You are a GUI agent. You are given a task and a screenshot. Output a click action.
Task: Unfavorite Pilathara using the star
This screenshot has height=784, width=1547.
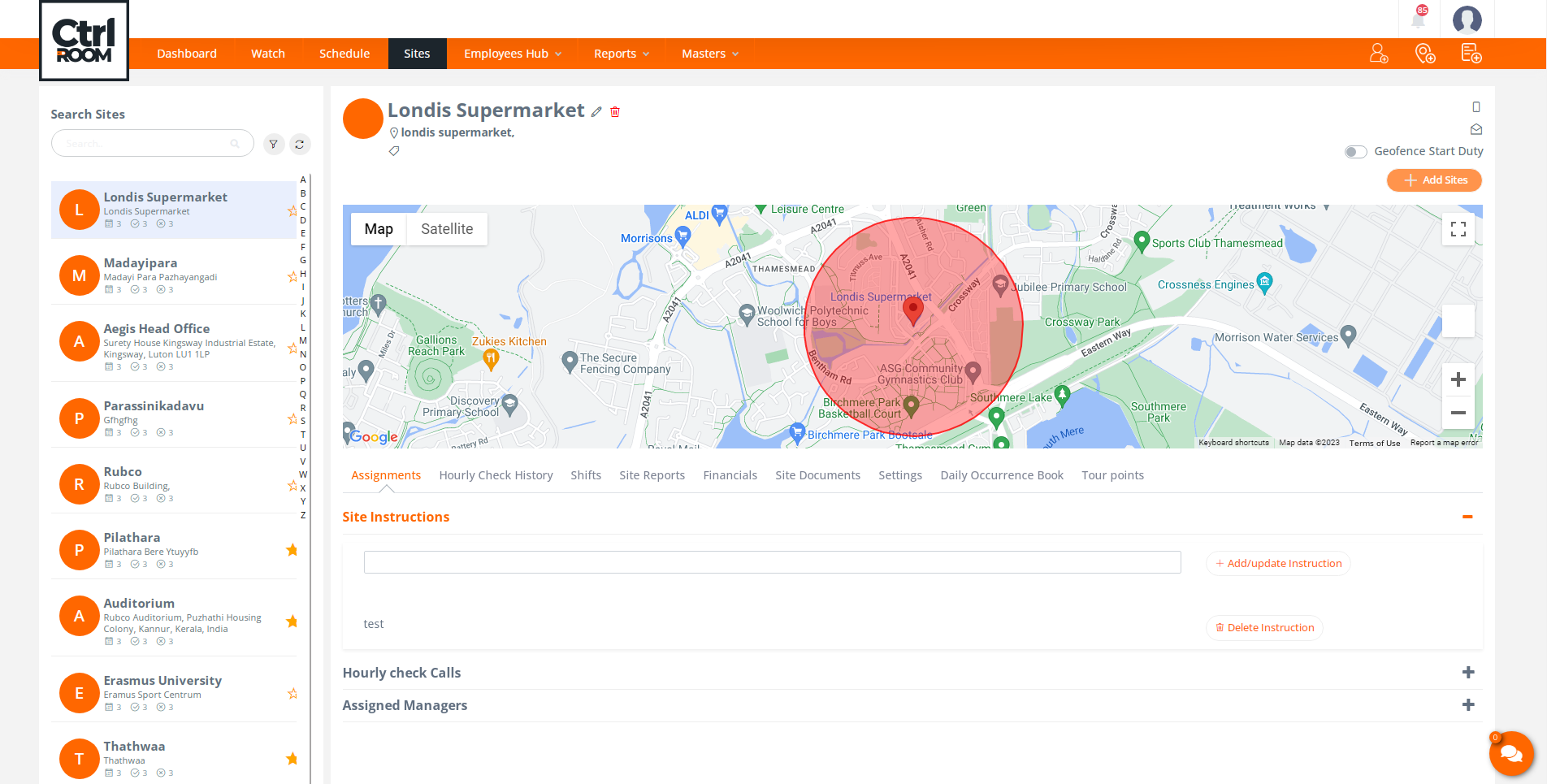[292, 550]
